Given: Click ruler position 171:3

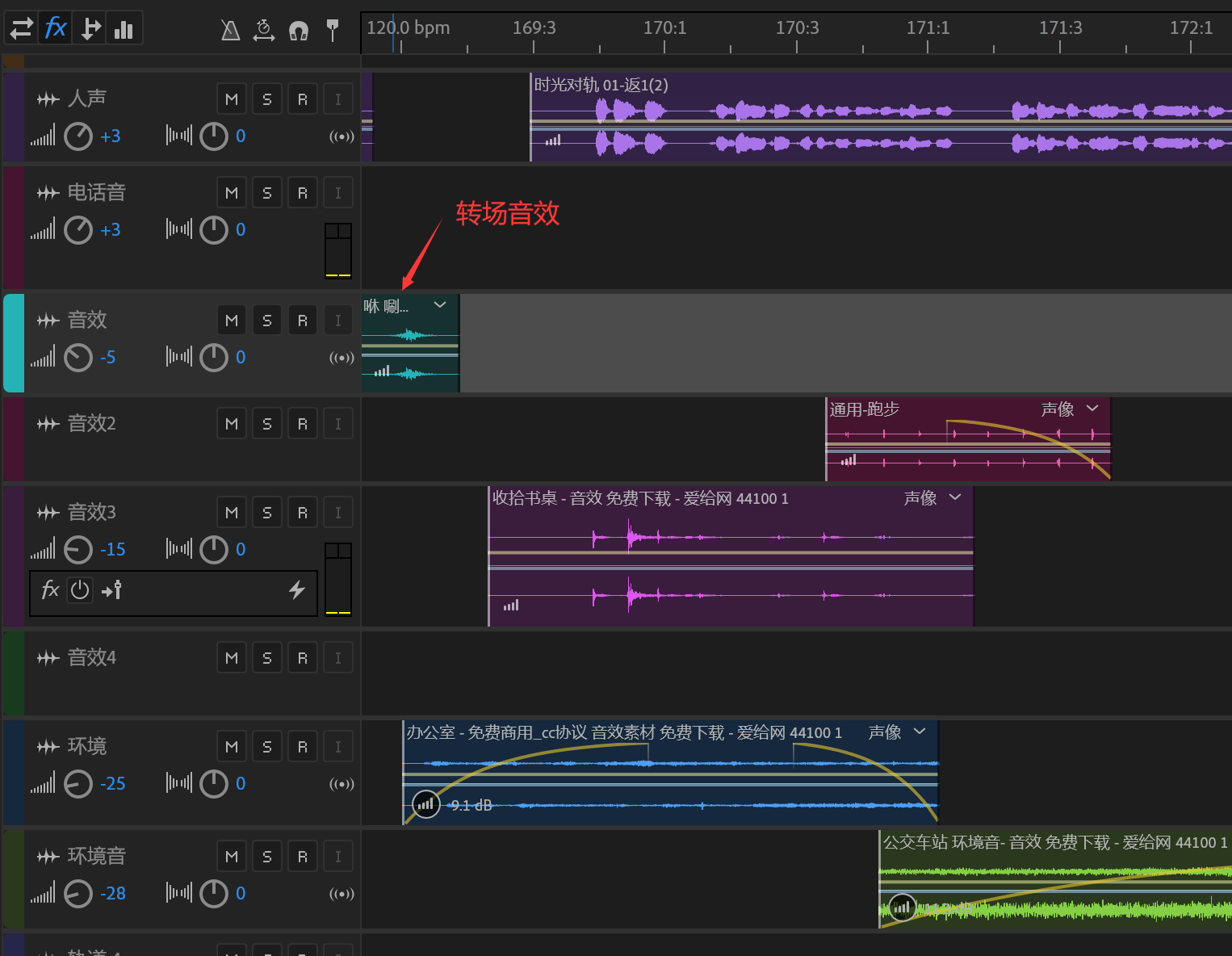Looking at the screenshot, I should [1060, 28].
